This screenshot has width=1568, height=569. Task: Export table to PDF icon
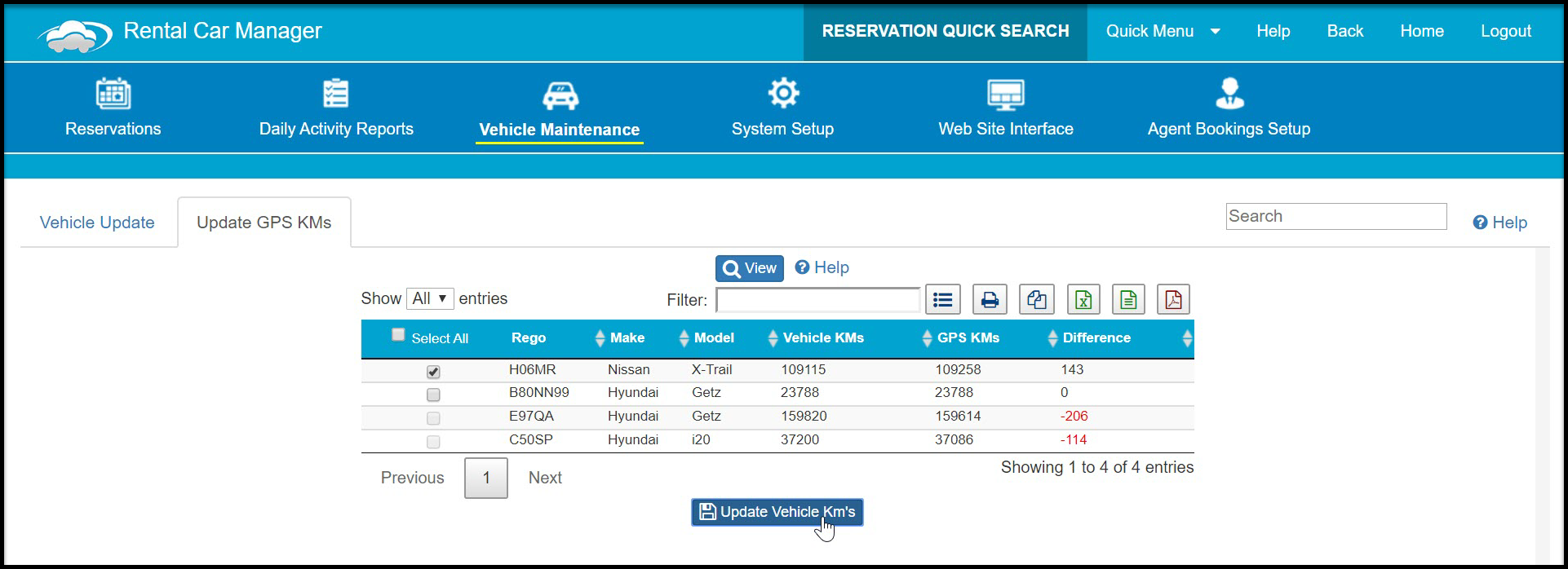(x=1173, y=300)
